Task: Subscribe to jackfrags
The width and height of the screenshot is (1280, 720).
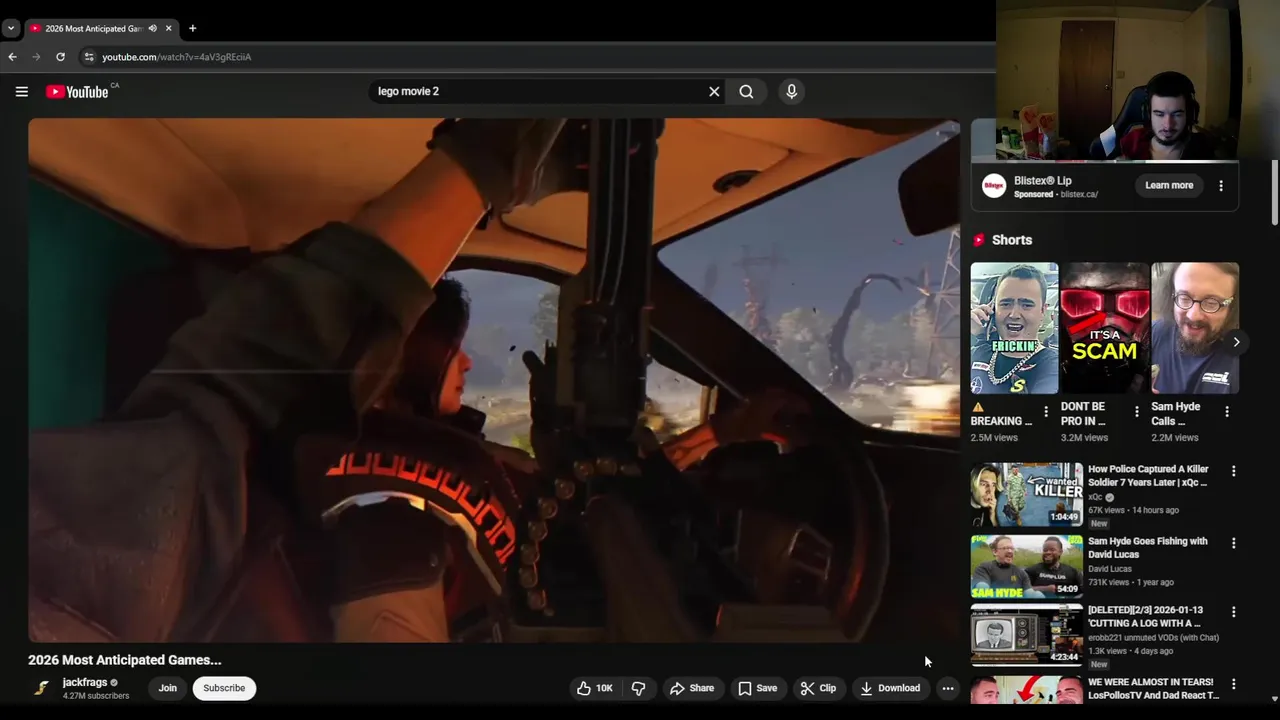Action: [224, 688]
